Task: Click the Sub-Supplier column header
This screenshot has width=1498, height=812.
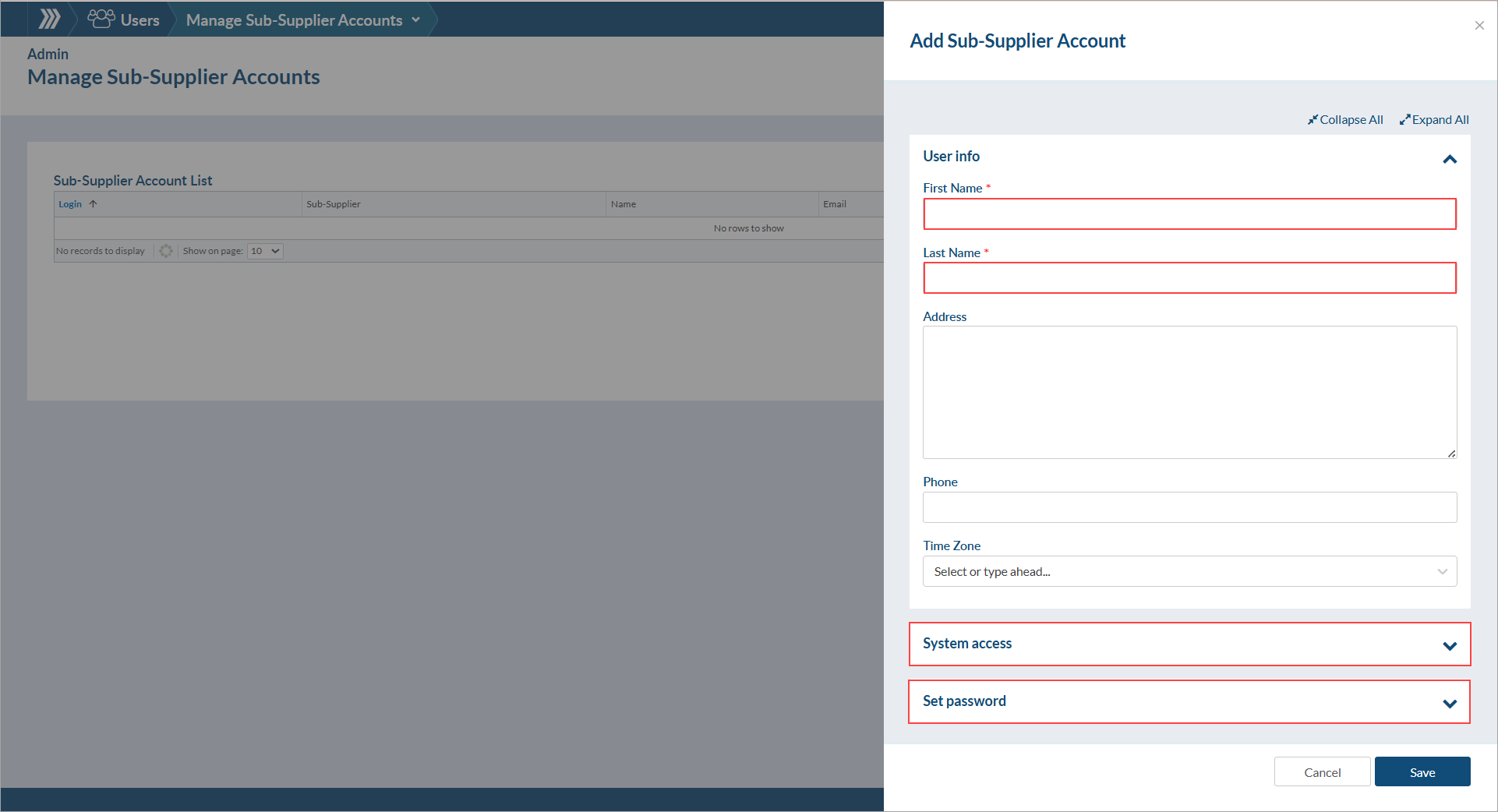Action: tap(334, 204)
